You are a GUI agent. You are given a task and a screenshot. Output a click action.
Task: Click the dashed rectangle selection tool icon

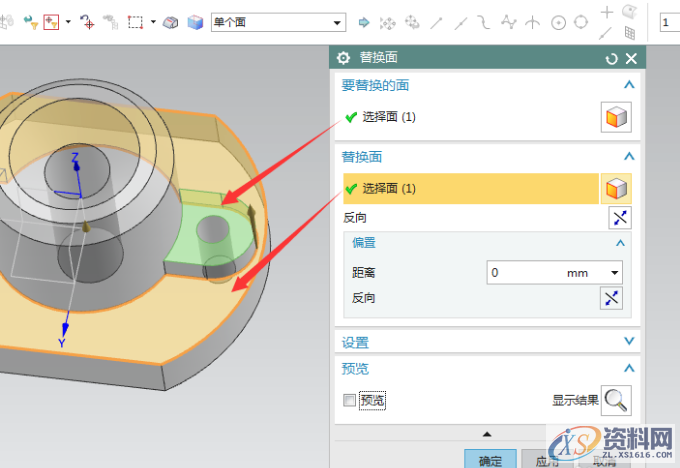pos(136,21)
